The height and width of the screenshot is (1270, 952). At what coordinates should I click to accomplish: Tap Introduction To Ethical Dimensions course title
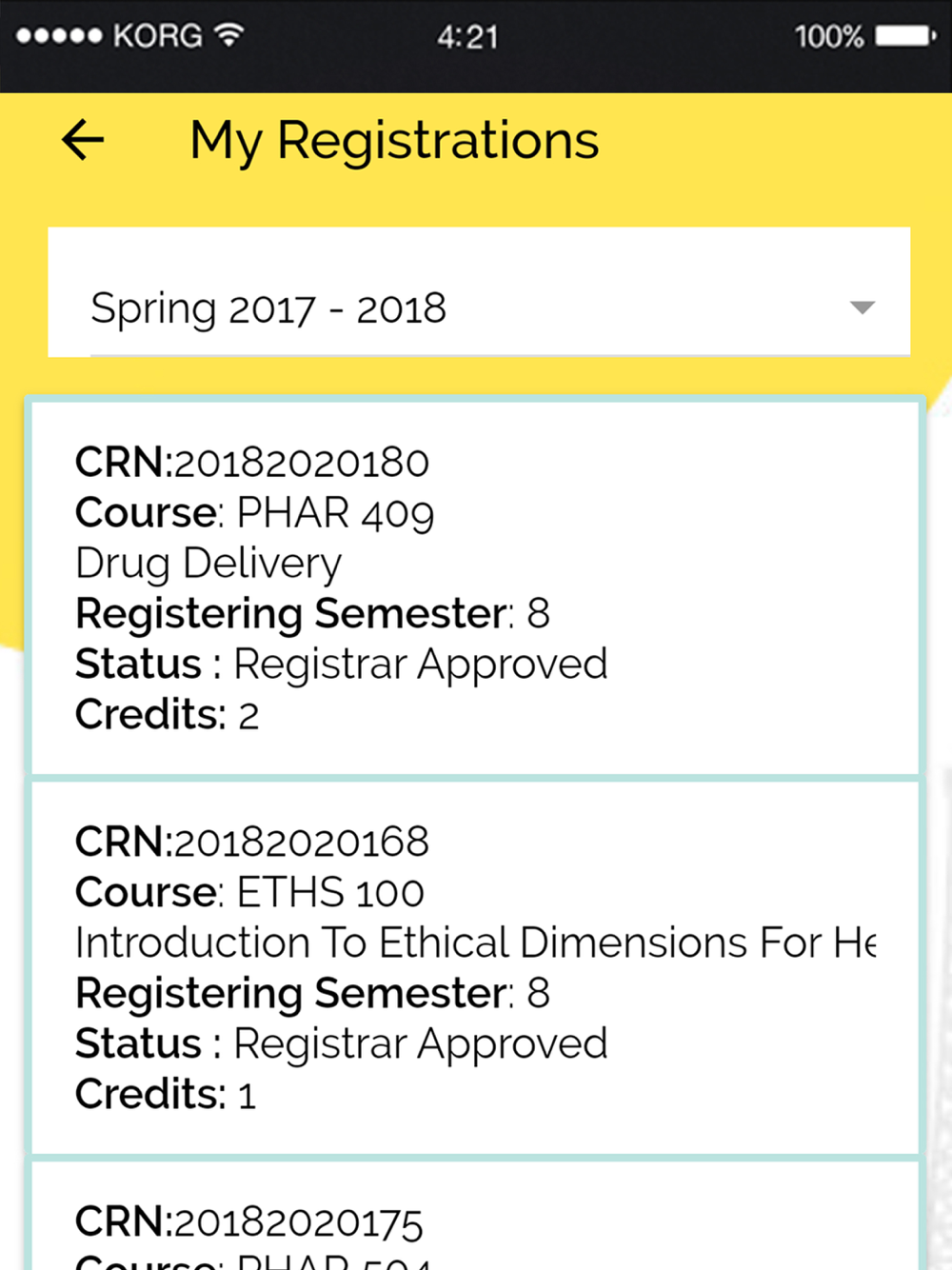(474, 943)
